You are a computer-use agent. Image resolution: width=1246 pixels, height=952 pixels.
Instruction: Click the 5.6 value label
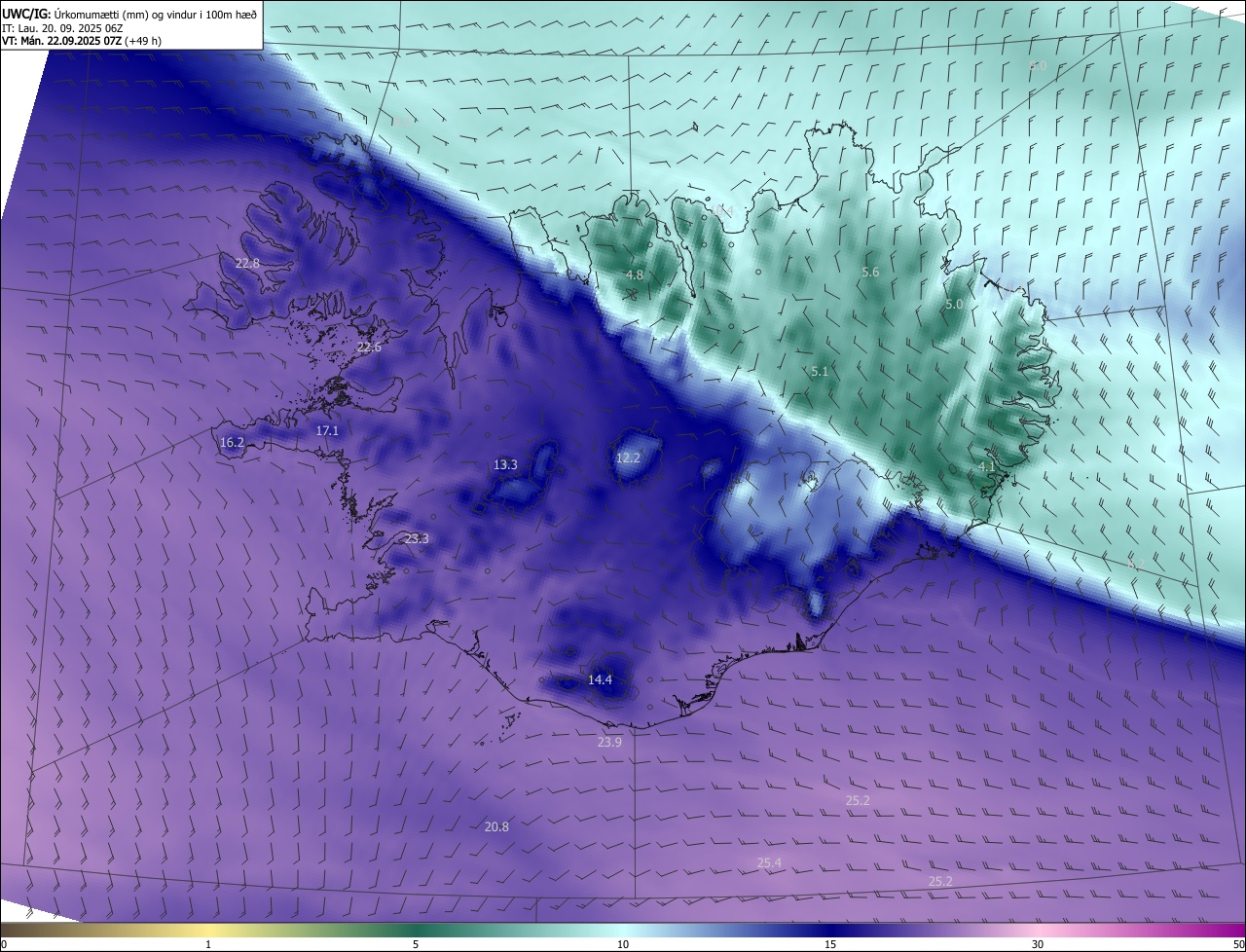tap(870, 273)
